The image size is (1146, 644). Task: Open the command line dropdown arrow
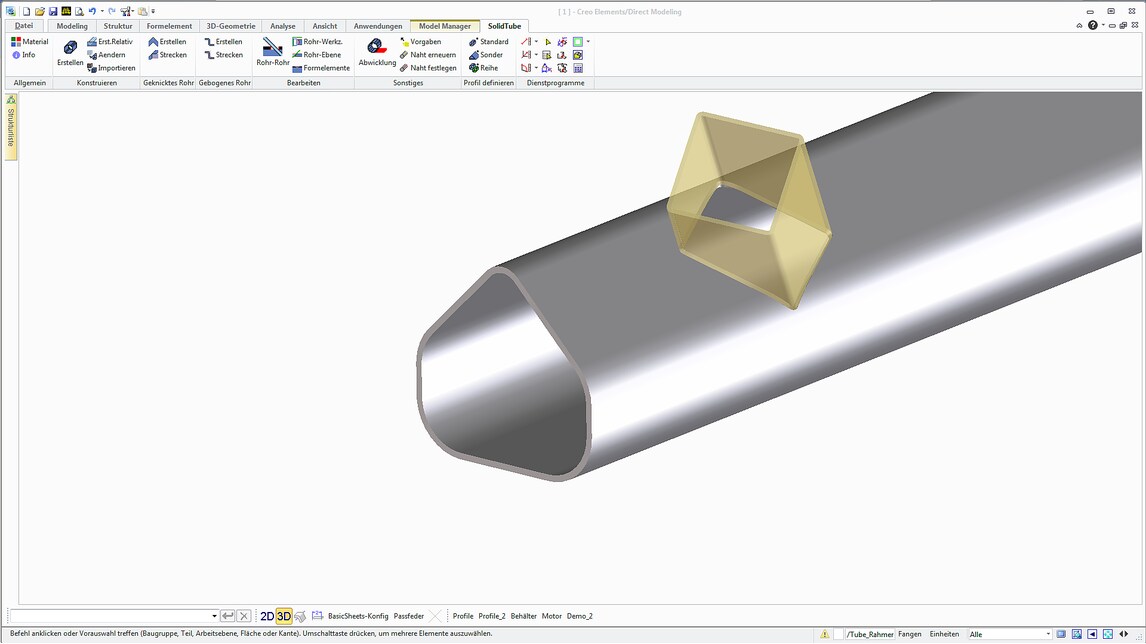pos(214,616)
